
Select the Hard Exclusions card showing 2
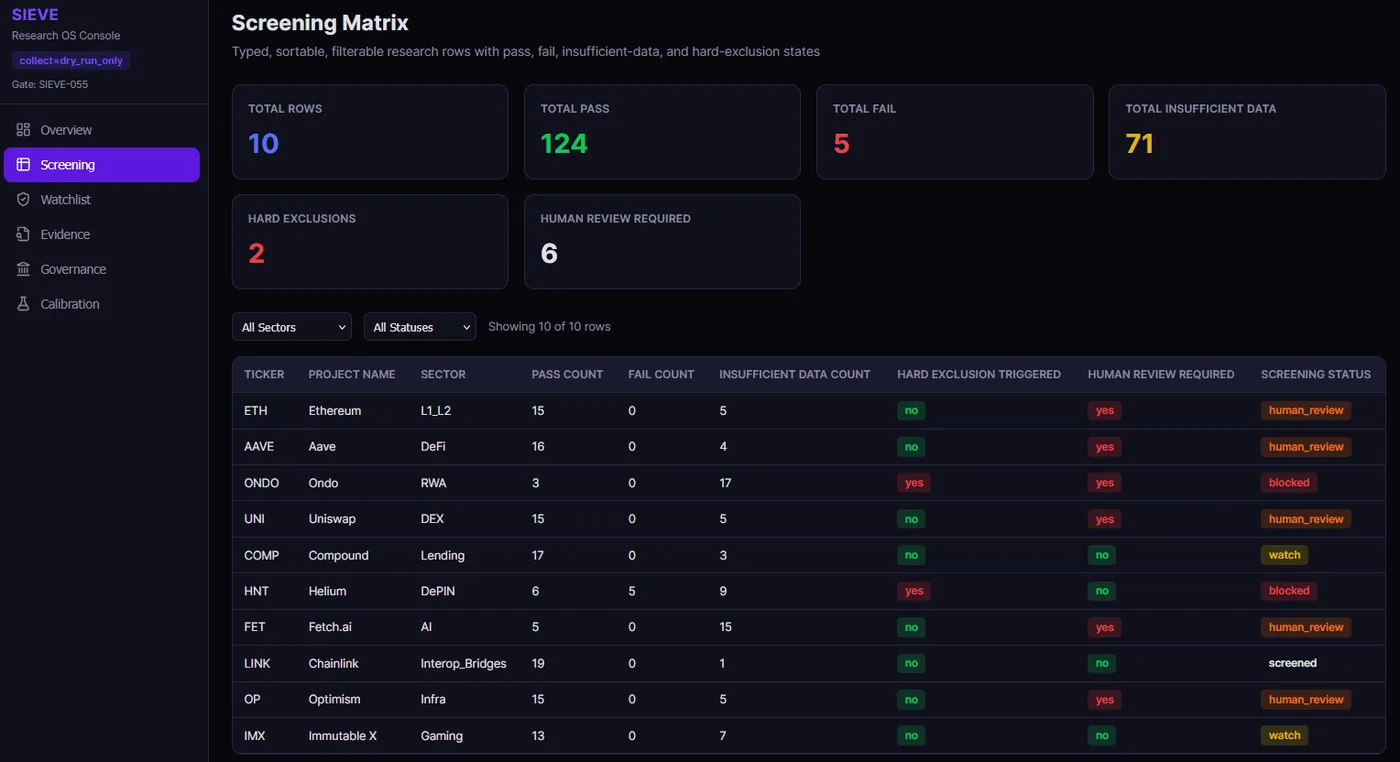click(370, 242)
